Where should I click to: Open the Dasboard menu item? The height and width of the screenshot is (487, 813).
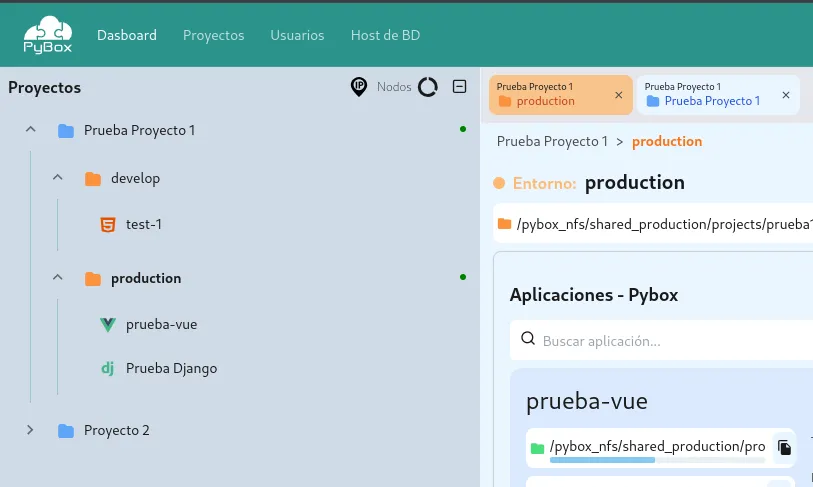[x=127, y=35]
